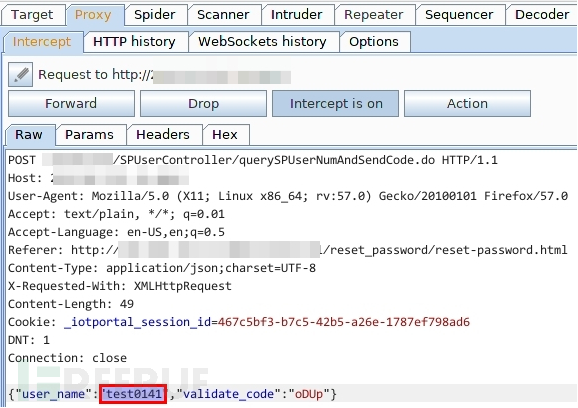This screenshot has height=408, width=578.
Task: Click the highlighted test0141 user_name value
Action: pyautogui.click(x=133, y=394)
